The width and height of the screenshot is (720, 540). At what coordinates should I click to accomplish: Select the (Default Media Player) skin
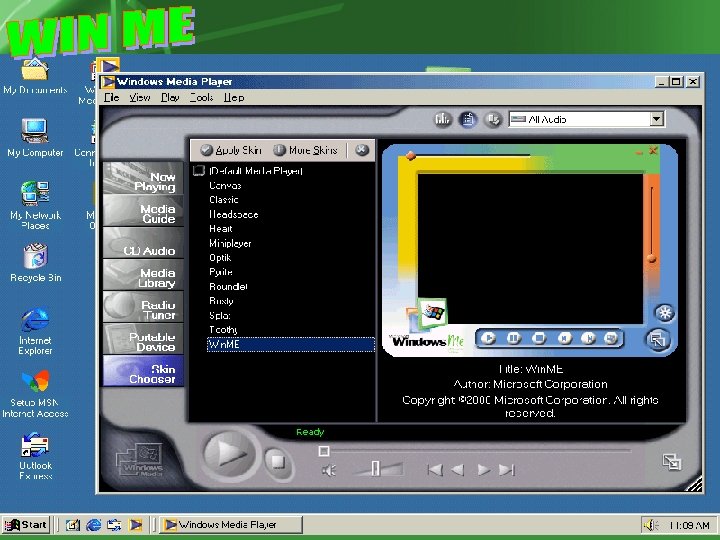(x=255, y=171)
